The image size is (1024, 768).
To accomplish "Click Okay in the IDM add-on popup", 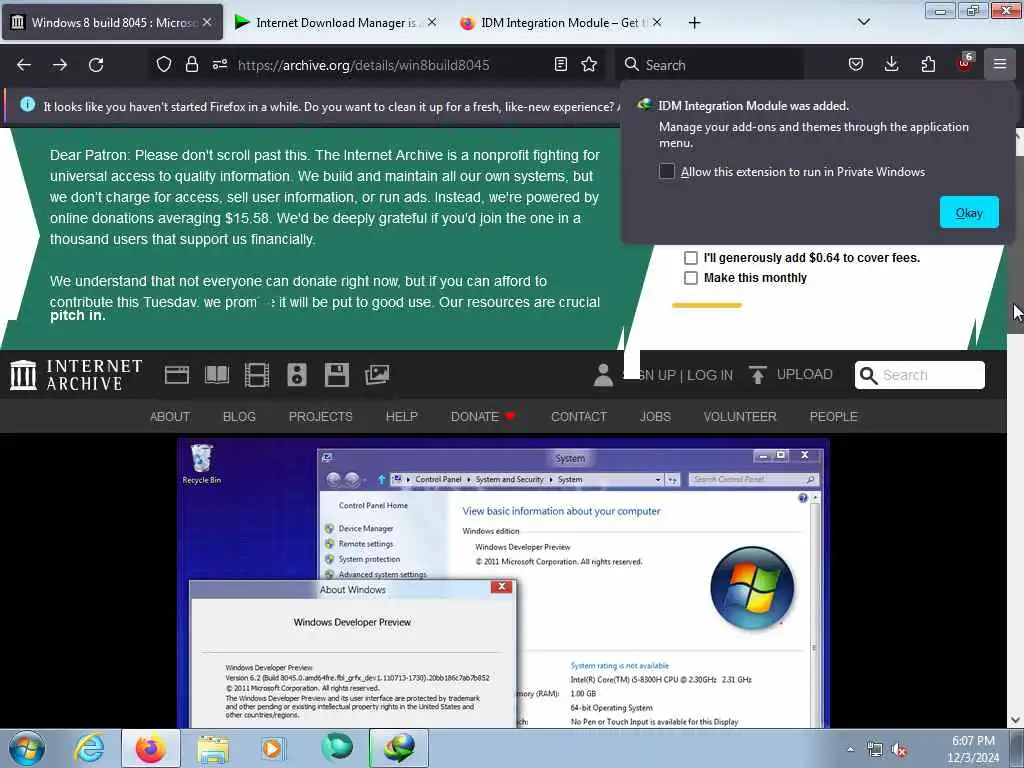I will [x=969, y=212].
